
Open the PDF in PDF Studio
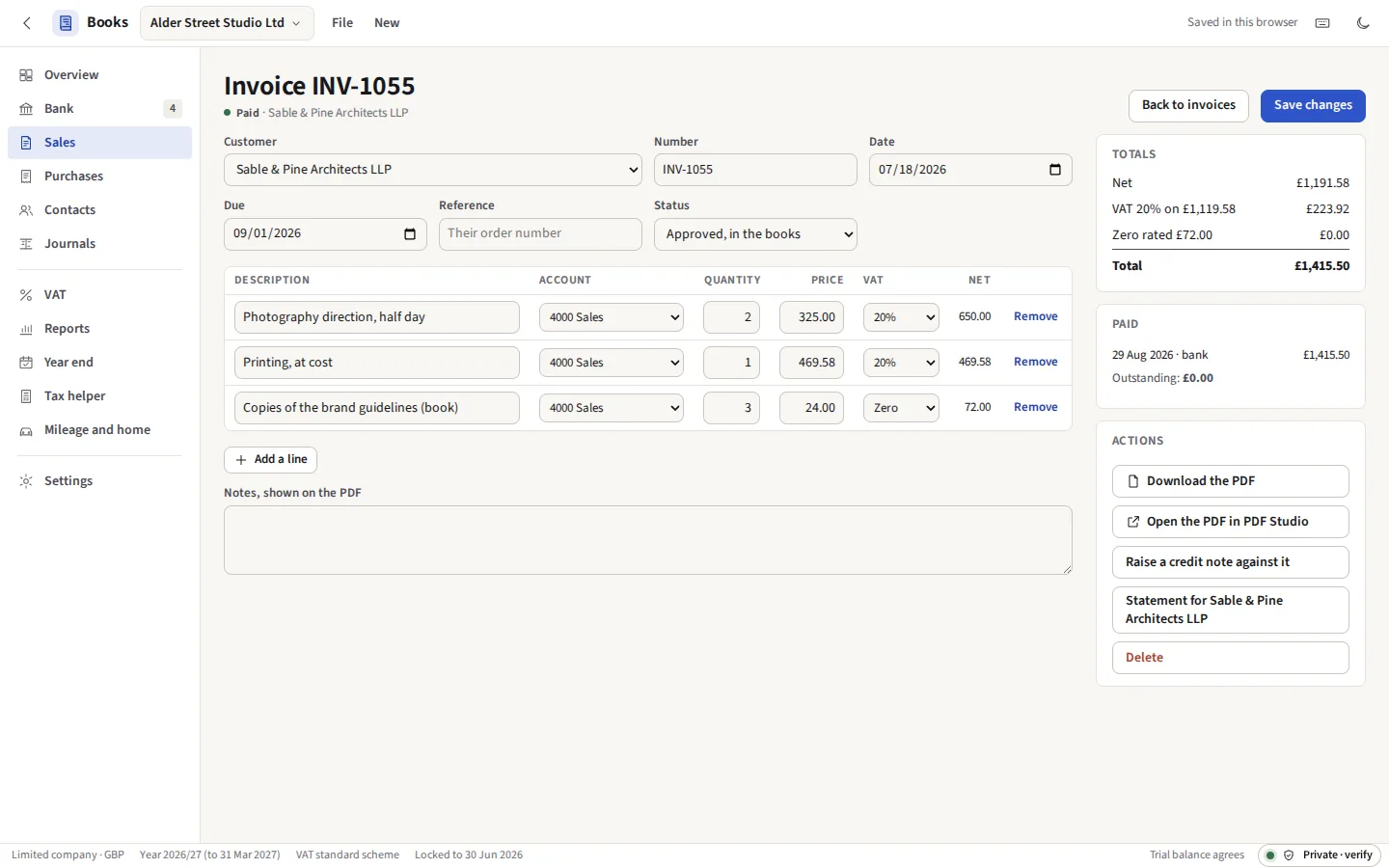pos(1230,522)
